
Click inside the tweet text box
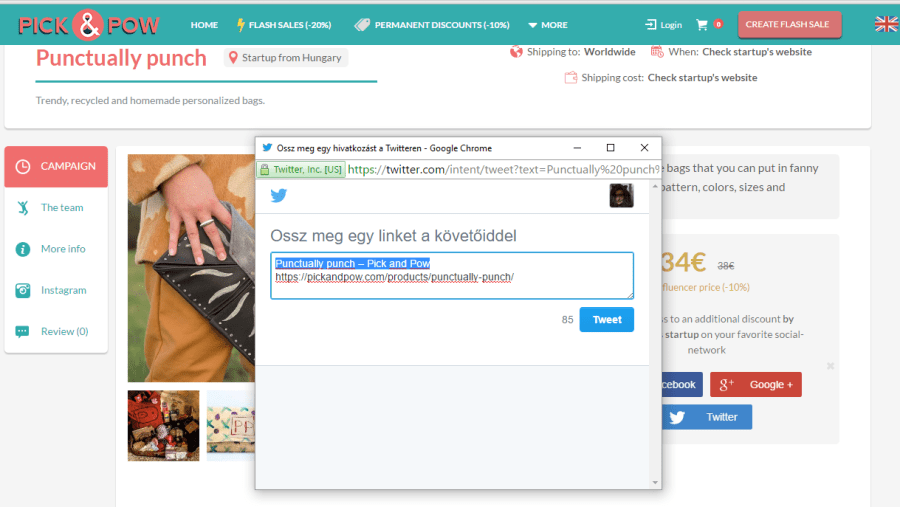click(451, 276)
